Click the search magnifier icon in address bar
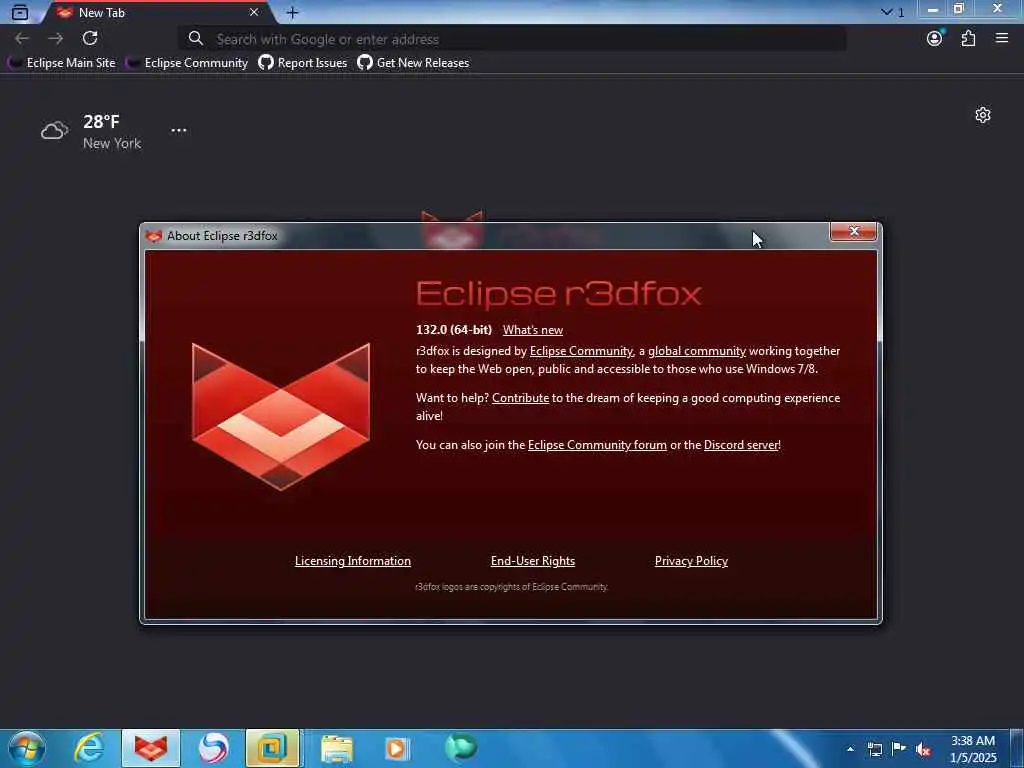Screen dimensions: 1024x768 [195, 39]
